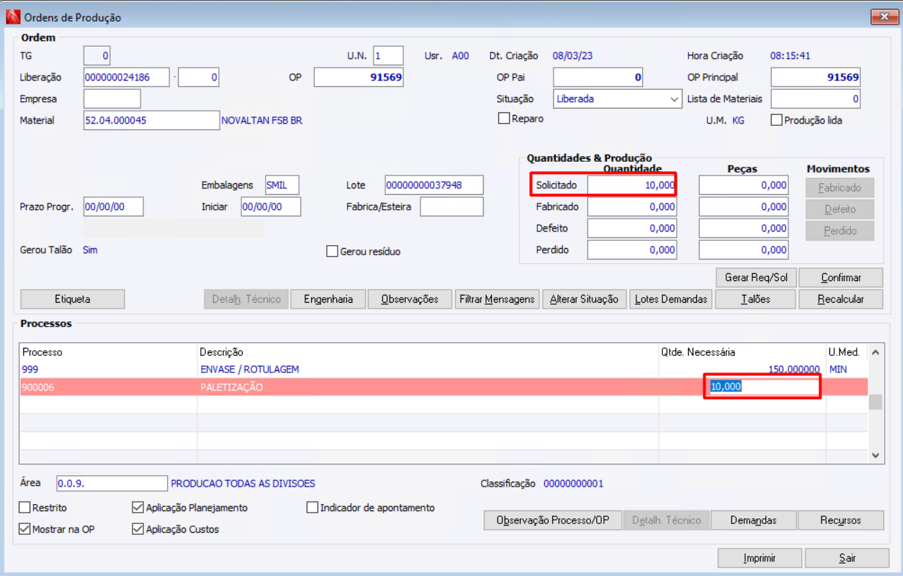Viewport: 903px width, 576px height.
Task: Click the Material code field
Action: (151, 120)
